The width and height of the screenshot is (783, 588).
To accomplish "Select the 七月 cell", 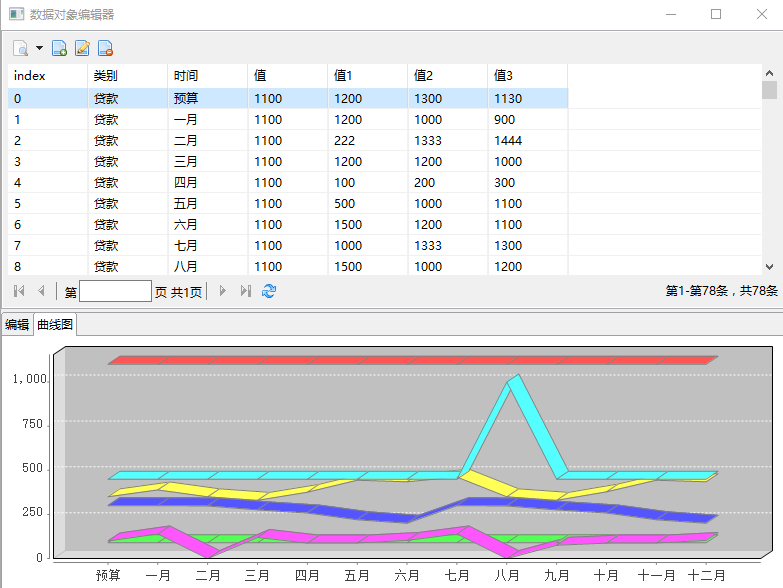I will [x=208, y=246].
